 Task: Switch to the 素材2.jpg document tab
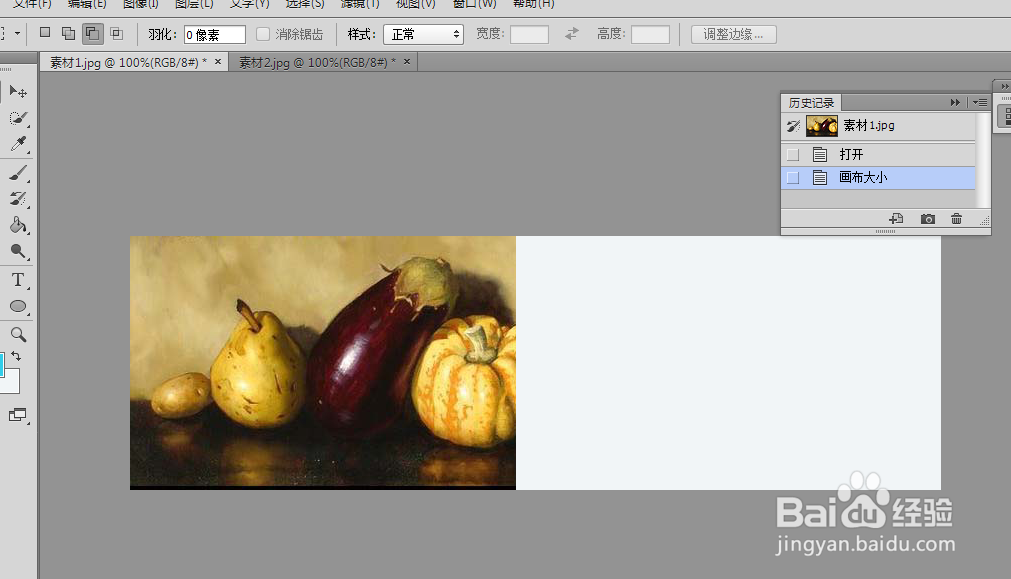point(317,63)
